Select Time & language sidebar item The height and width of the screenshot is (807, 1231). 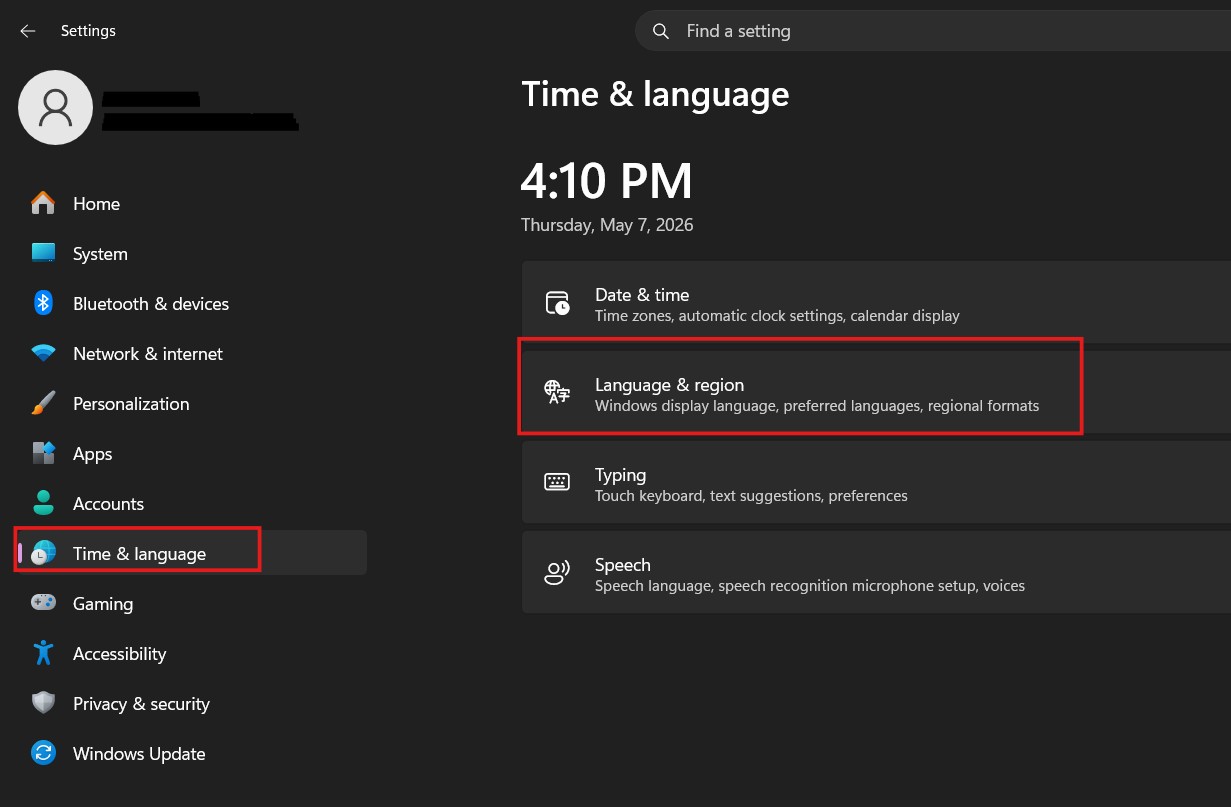click(190, 553)
